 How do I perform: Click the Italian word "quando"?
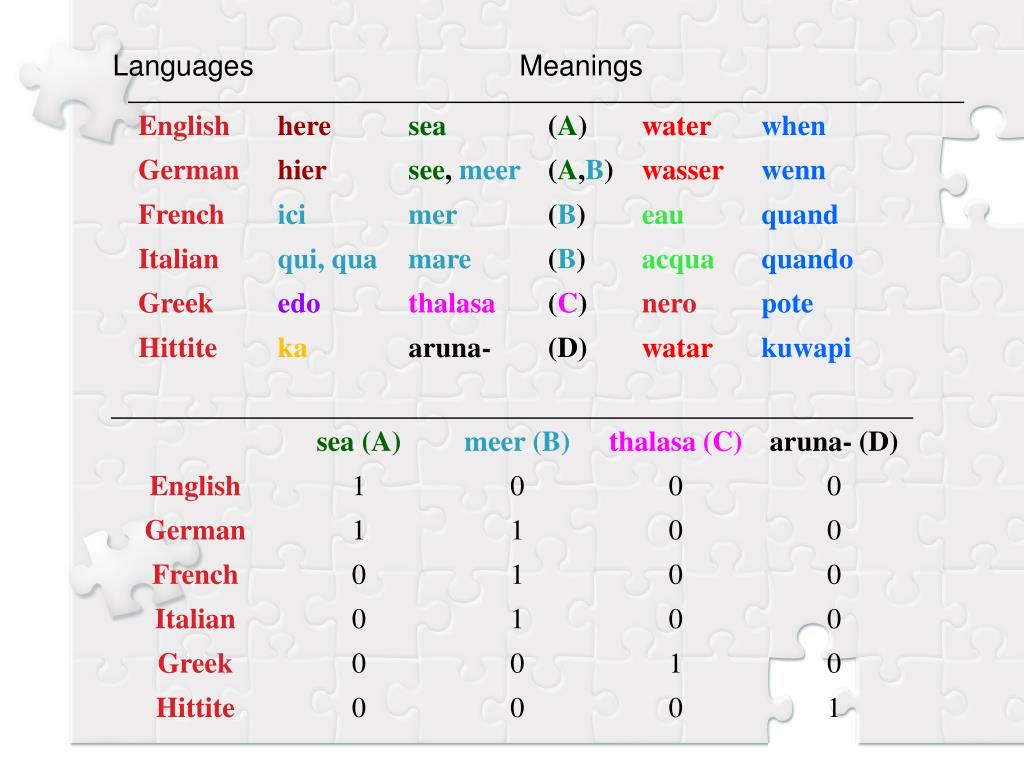pyautogui.click(x=807, y=260)
